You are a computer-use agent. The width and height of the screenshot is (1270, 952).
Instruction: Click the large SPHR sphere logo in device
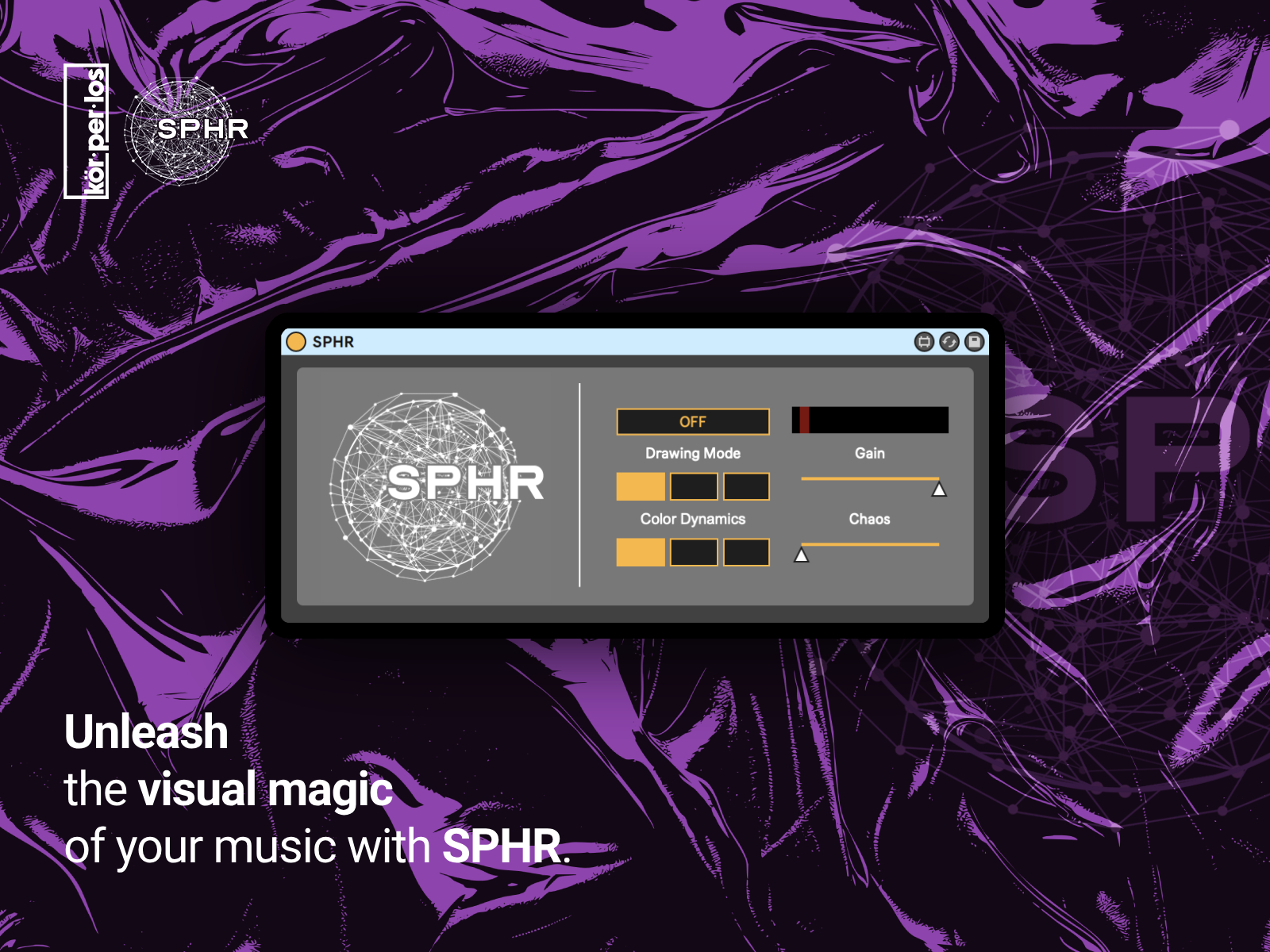click(x=433, y=484)
